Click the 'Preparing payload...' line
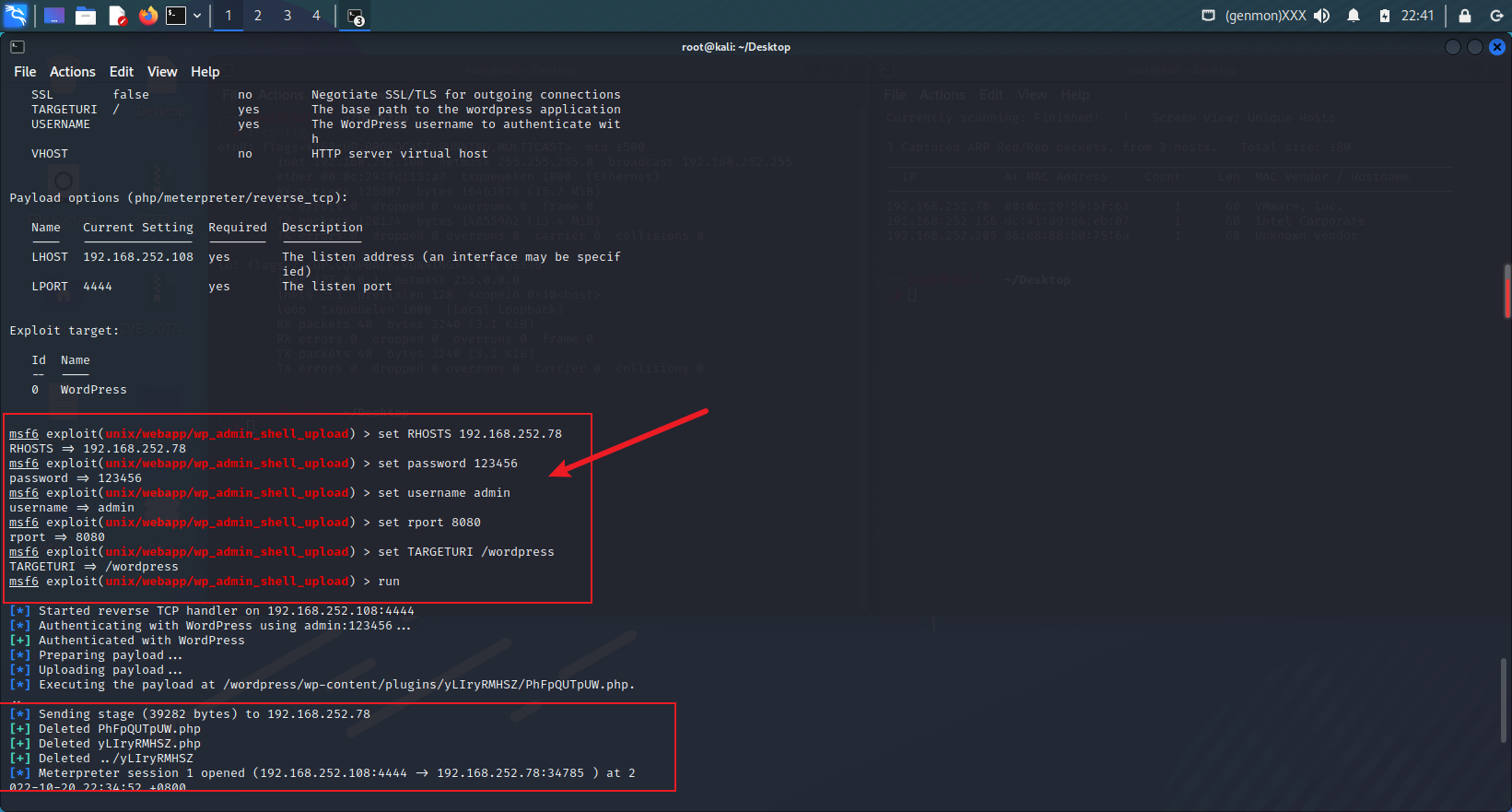This screenshot has width=1512, height=812. pos(96,655)
